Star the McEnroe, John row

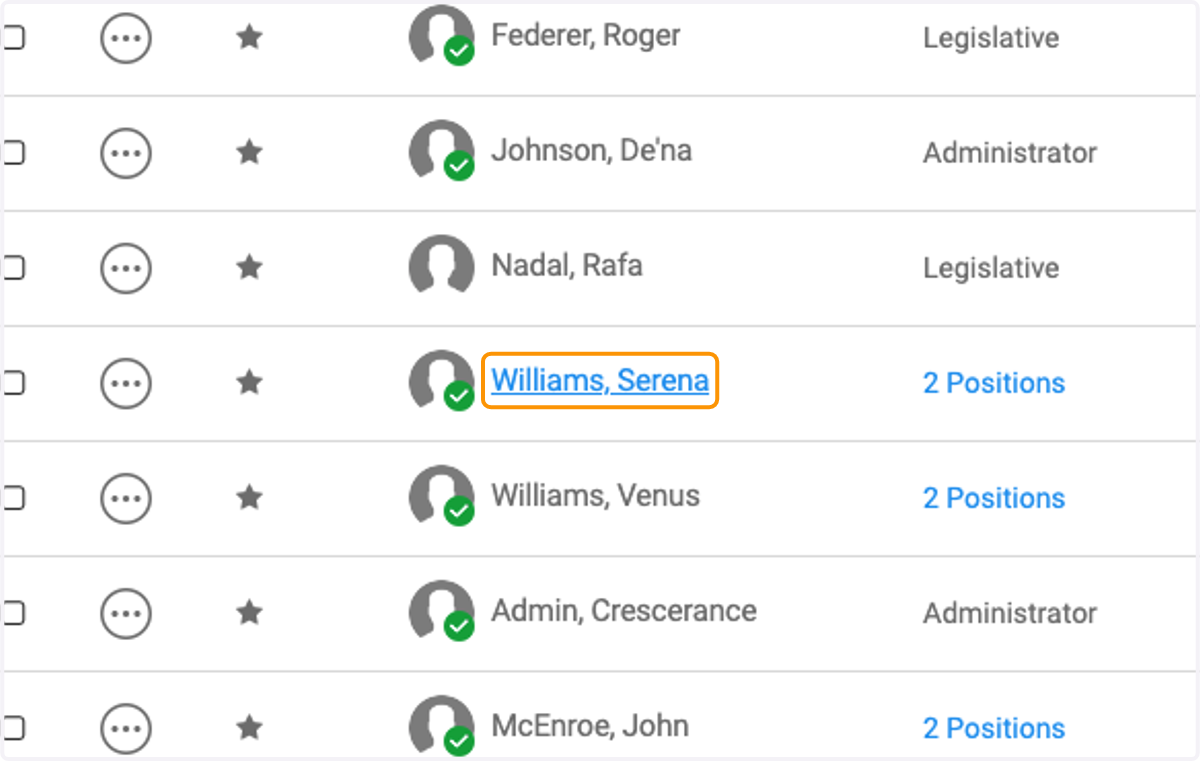[249, 727]
